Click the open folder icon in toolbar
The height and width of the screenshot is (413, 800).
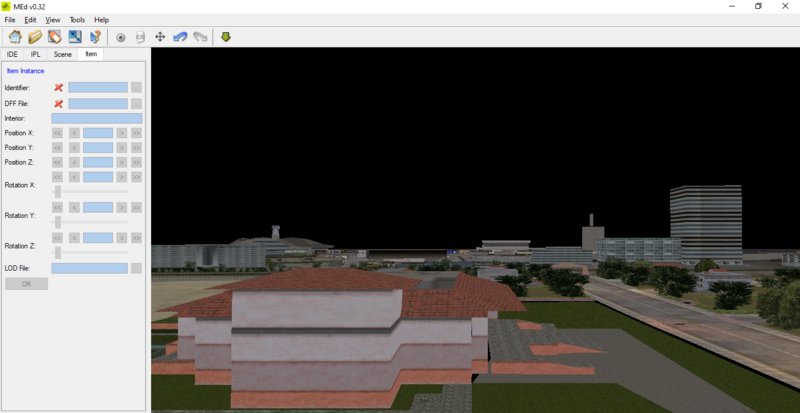pyautogui.click(x=35, y=37)
